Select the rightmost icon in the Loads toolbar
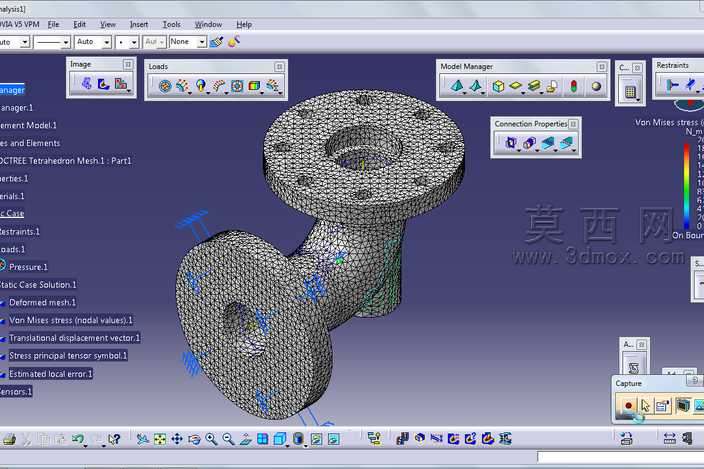The image size is (704, 469). pyautogui.click(x=272, y=86)
